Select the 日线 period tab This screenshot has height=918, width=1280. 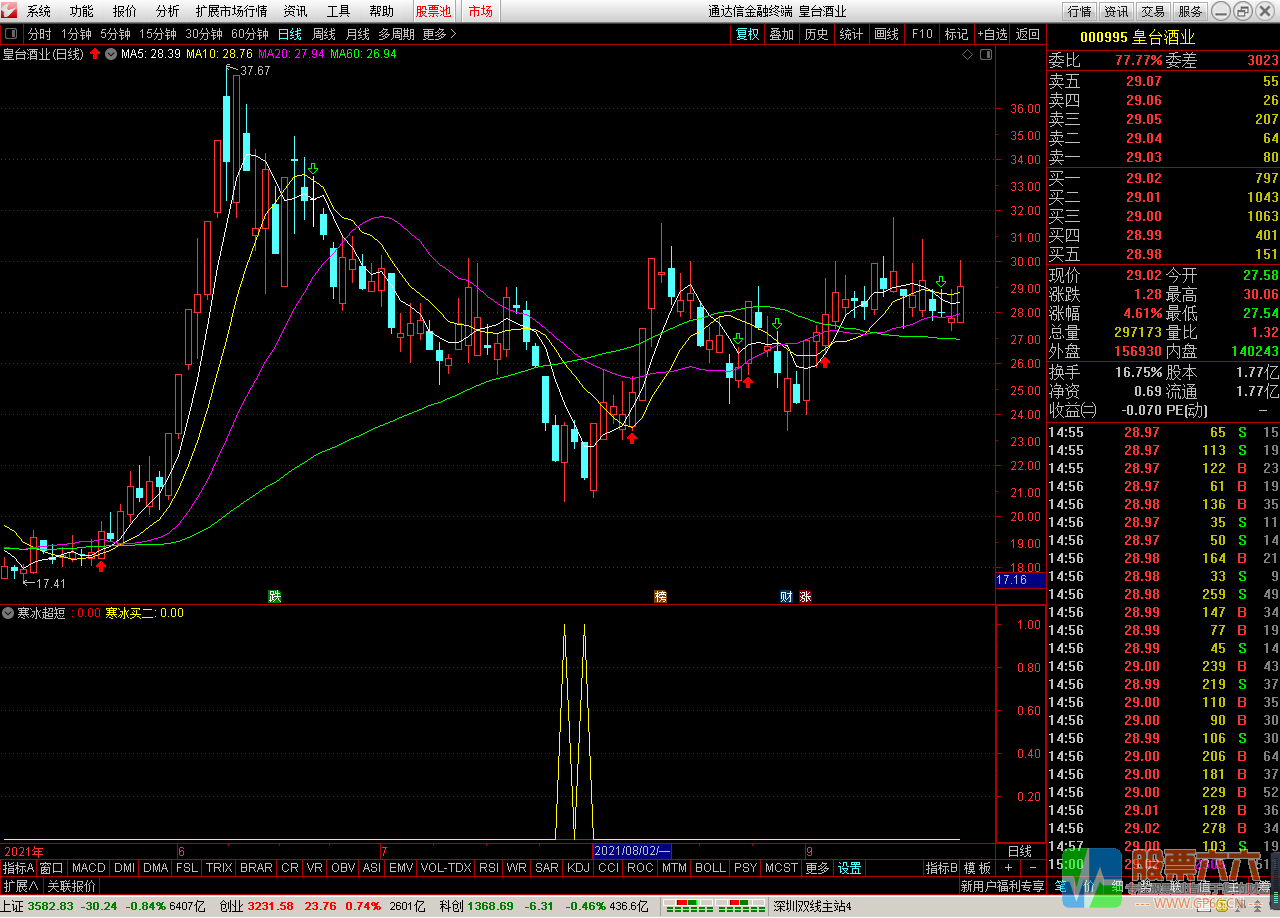point(291,34)
